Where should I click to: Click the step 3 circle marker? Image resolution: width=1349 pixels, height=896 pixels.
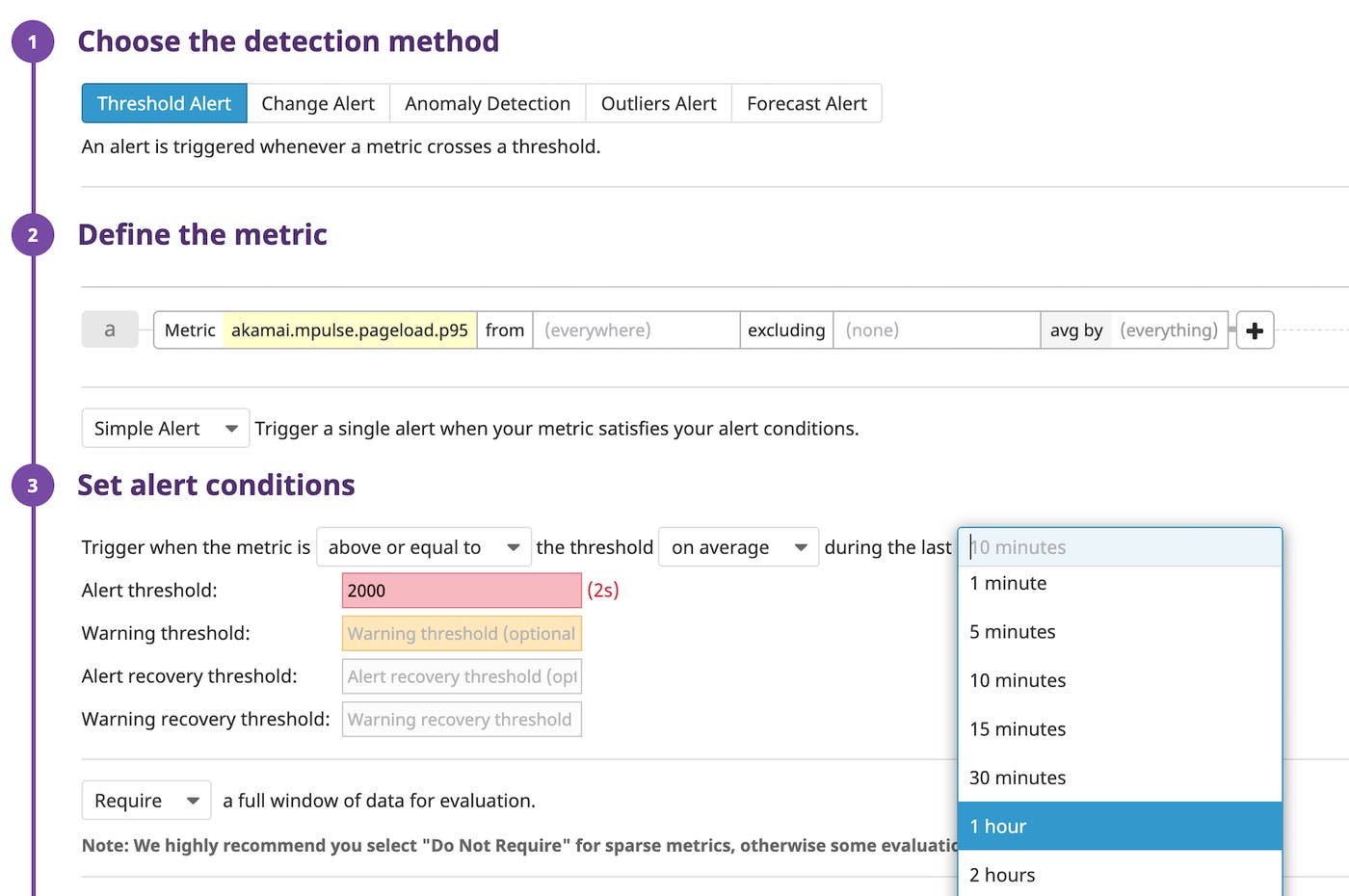[x=33, y=486]
